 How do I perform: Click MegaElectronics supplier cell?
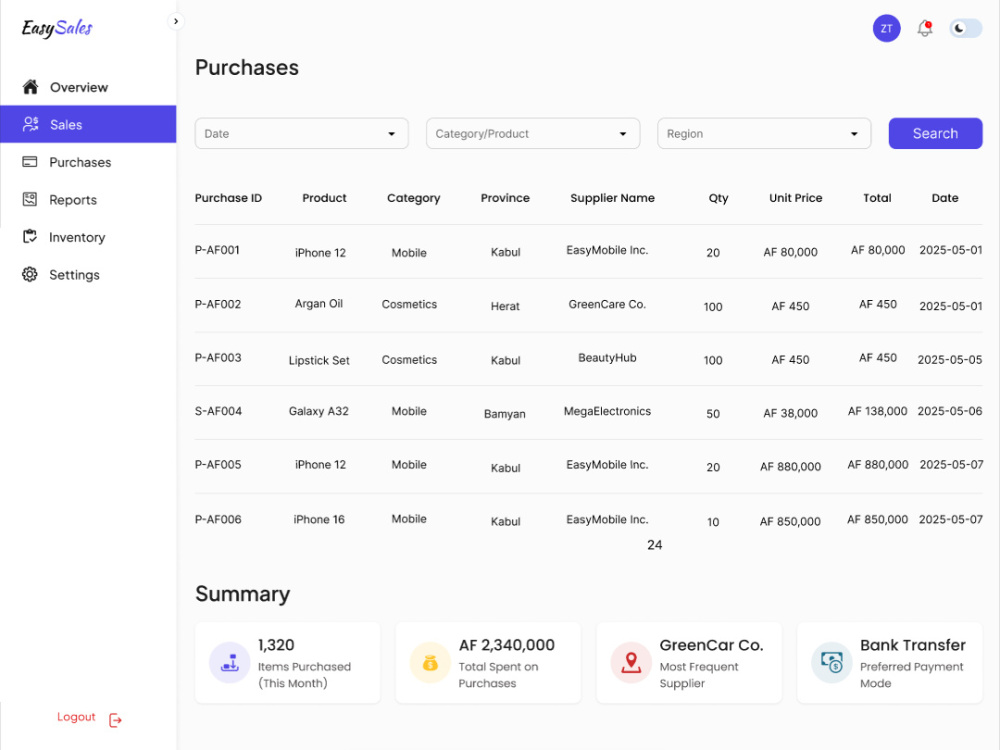click(x=607, y=411)
